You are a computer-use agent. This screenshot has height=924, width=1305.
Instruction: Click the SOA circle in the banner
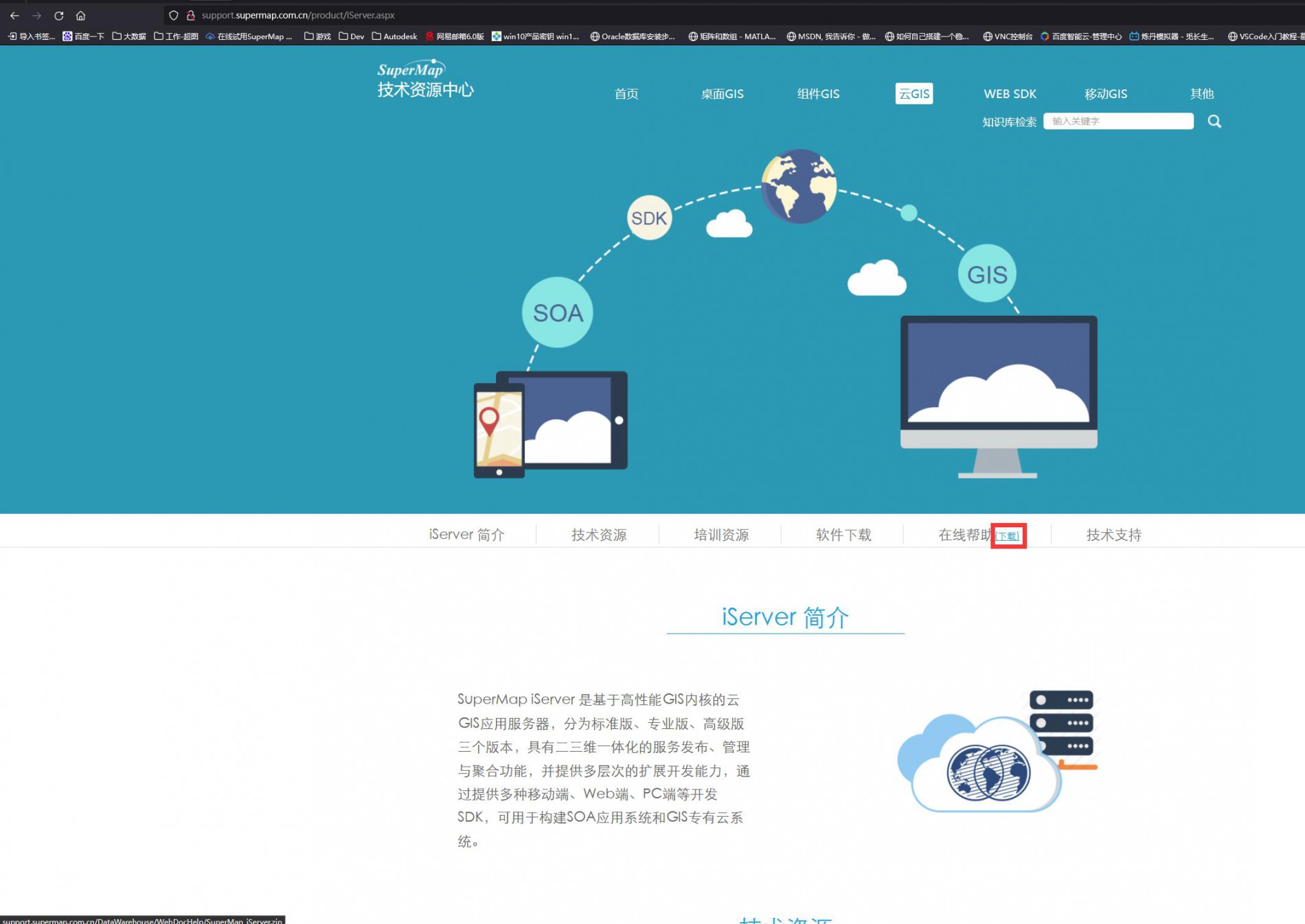[x=558, y=312]
